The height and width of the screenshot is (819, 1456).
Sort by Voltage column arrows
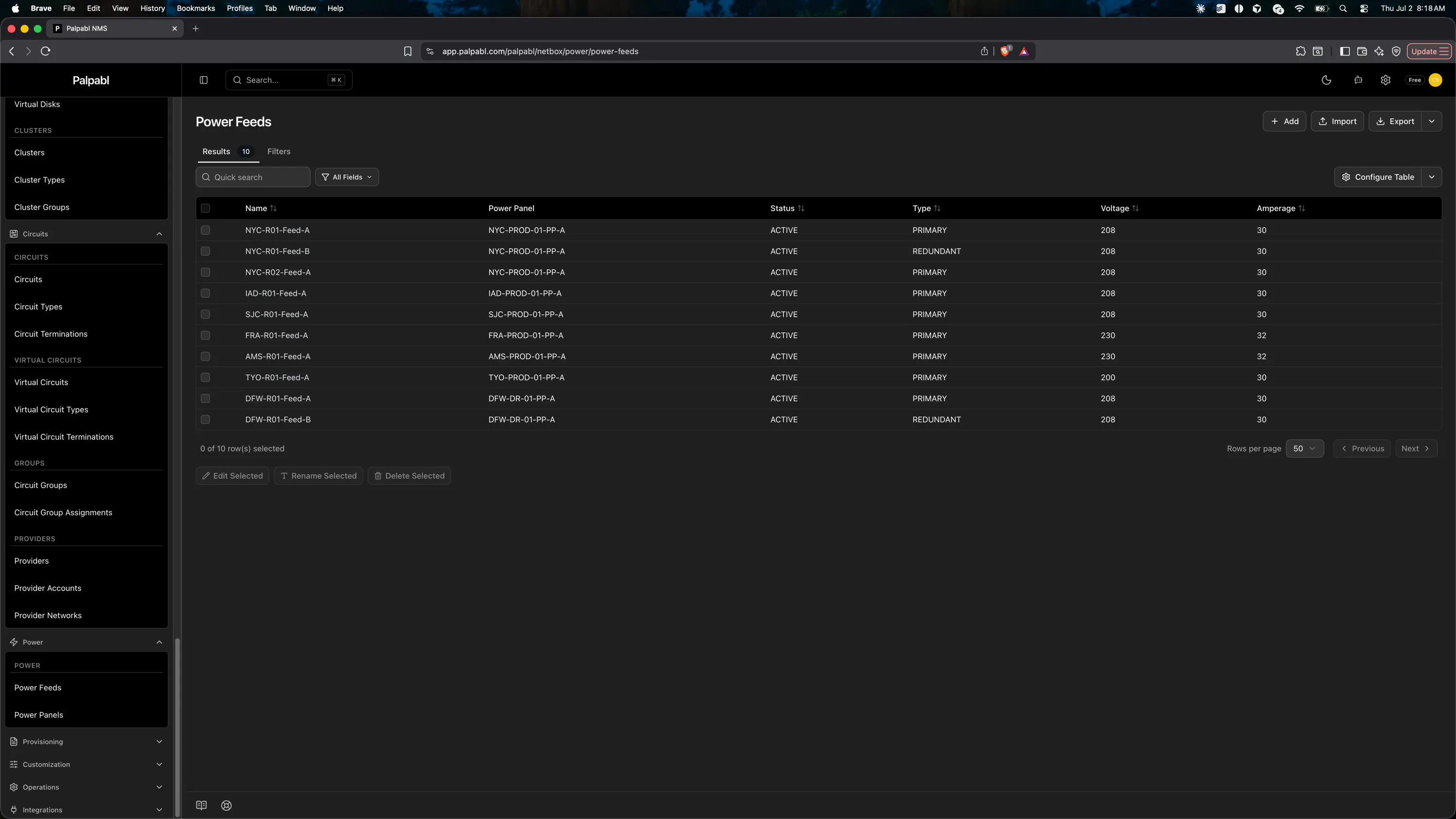(1136, 209)
